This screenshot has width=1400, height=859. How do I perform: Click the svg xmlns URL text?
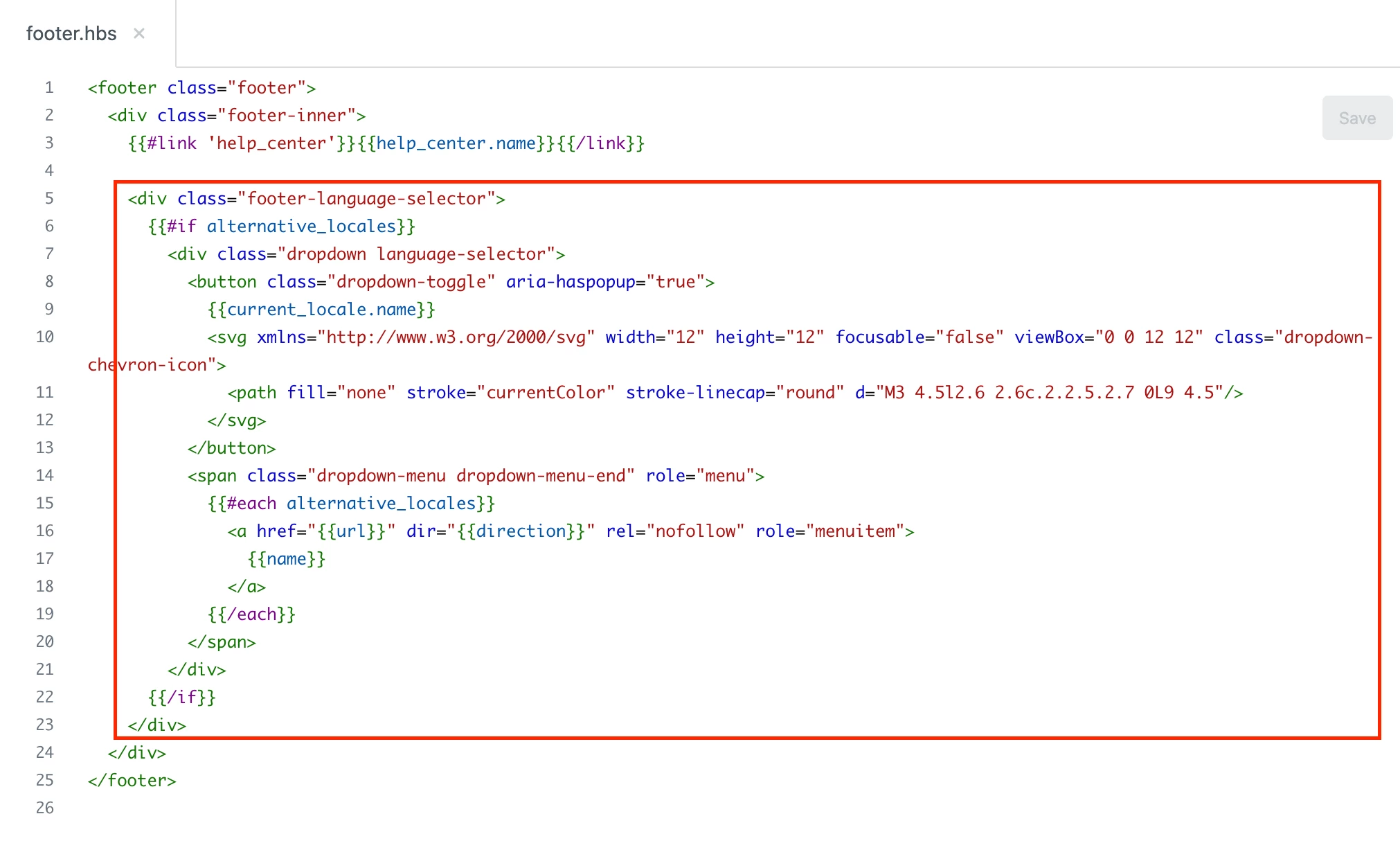(x=456, y=337)
